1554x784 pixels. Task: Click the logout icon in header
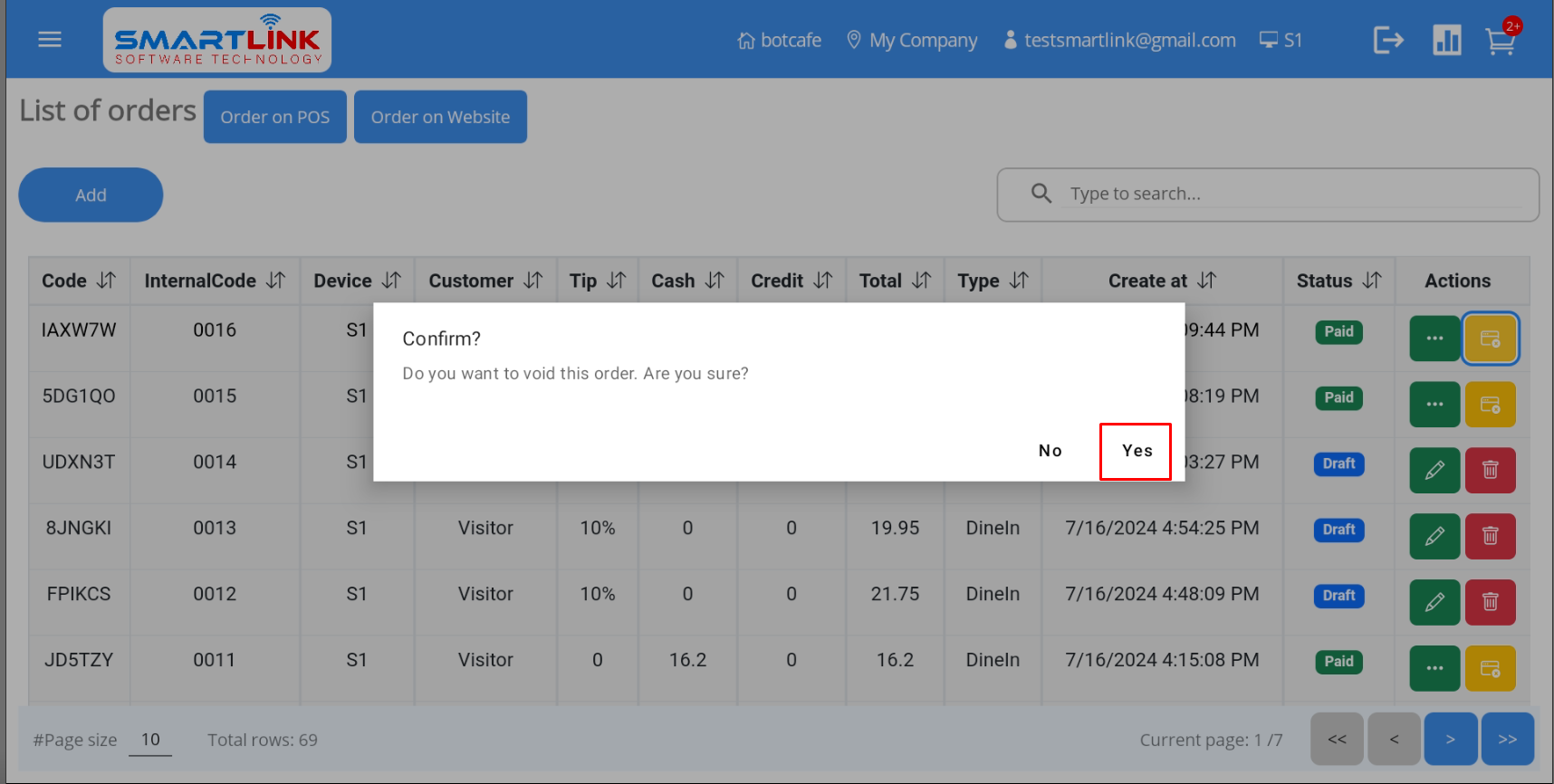click(1387, 40)
